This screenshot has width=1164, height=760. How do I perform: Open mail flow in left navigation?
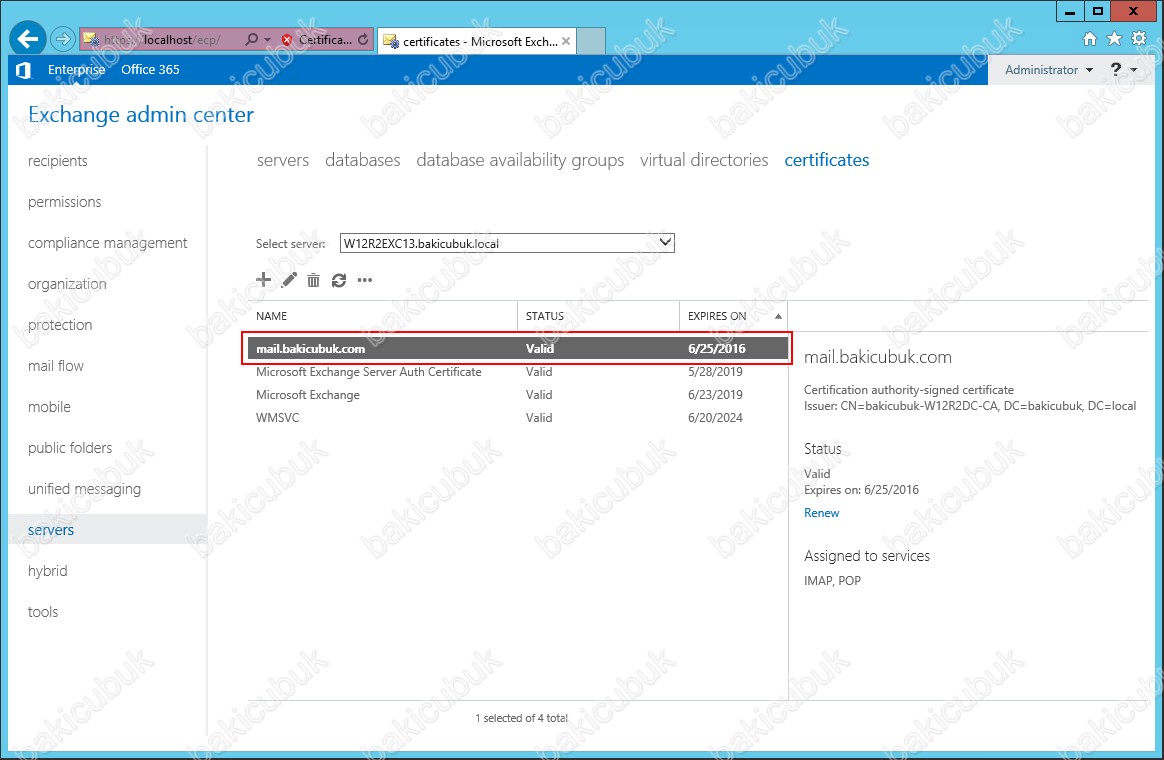56,366
